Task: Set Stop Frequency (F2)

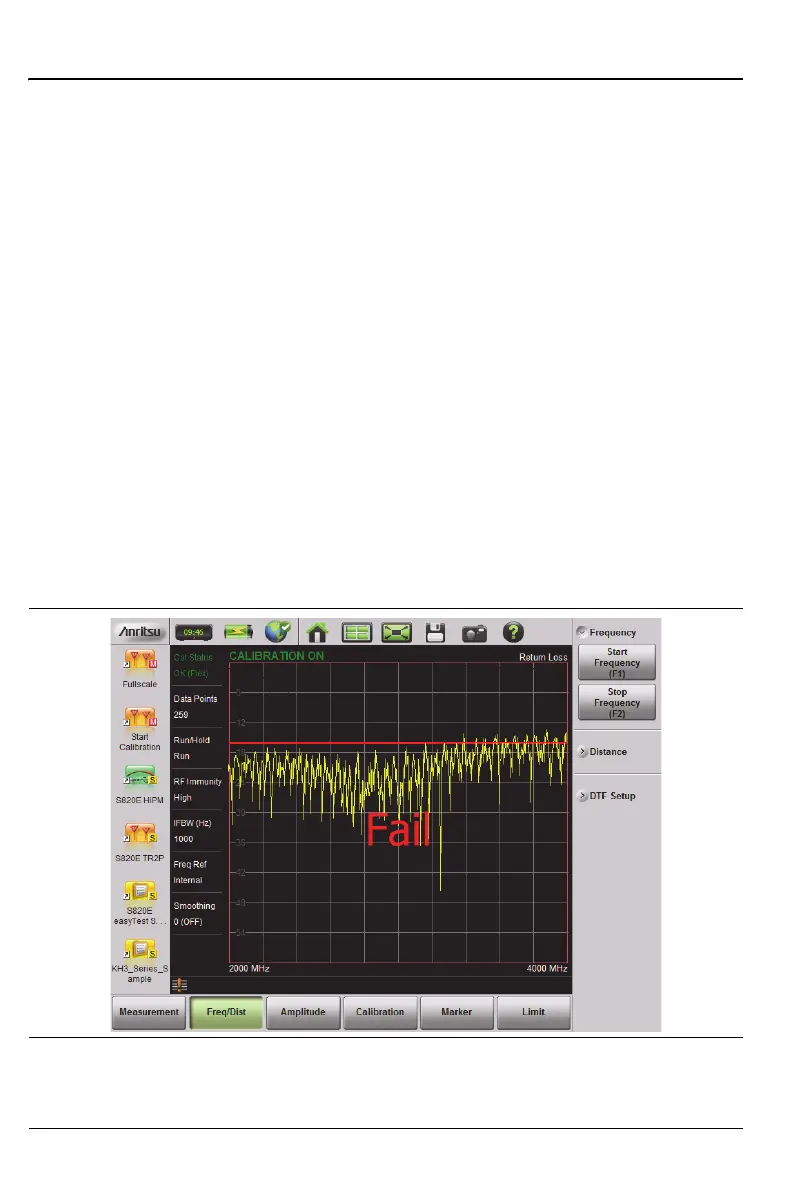Action: 617,703
